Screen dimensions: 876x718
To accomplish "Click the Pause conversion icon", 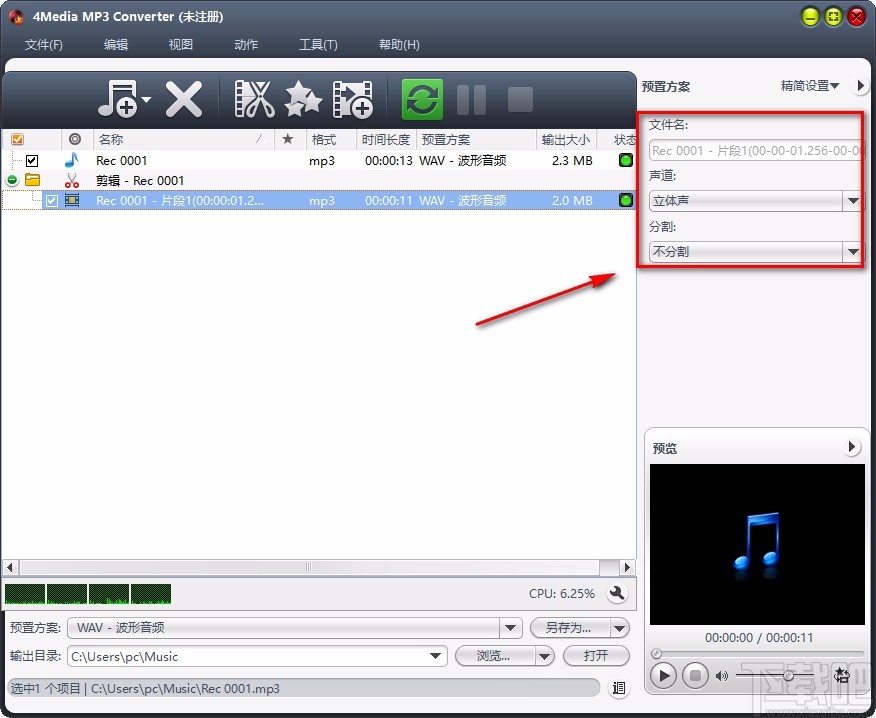I will coord(470,99).
